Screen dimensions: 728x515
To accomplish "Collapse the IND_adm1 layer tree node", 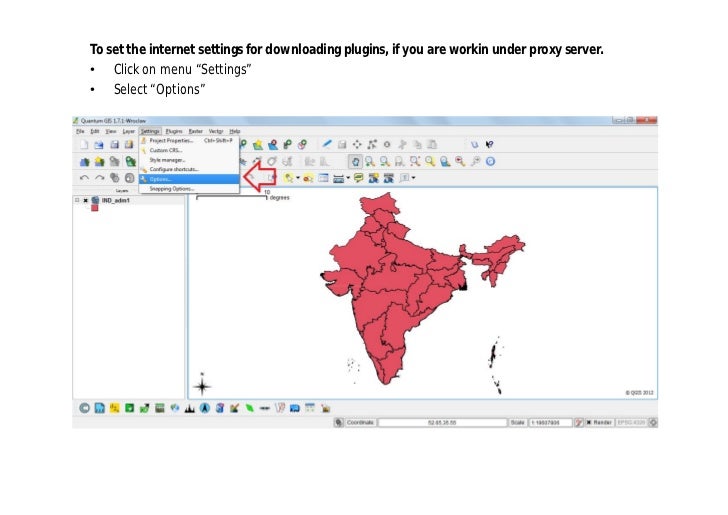I will (77, 200).
